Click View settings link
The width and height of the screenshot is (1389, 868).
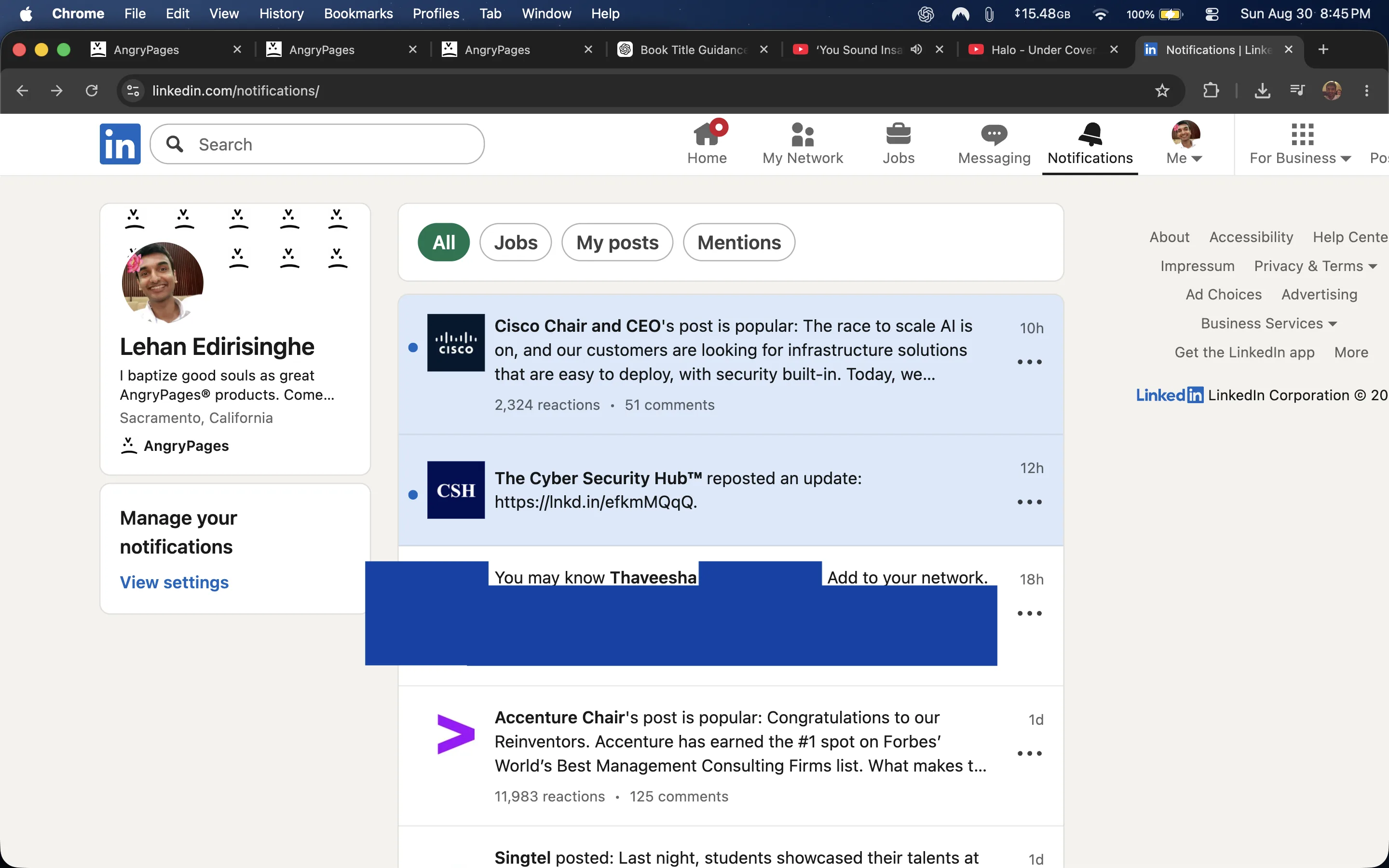click(x=174, y=583)
